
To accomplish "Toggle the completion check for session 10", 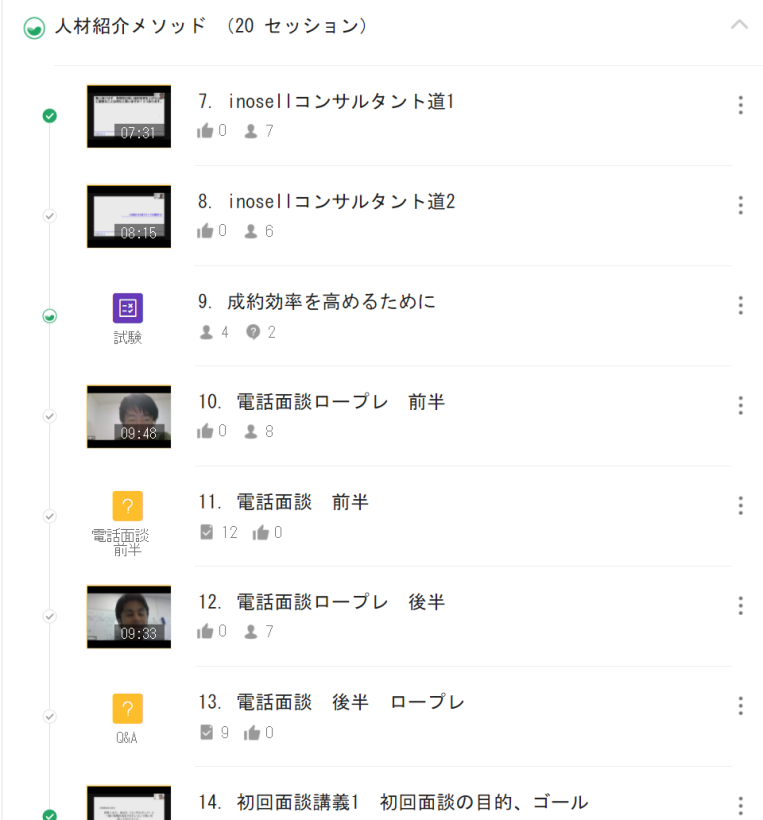I will (x=49, y=416).
